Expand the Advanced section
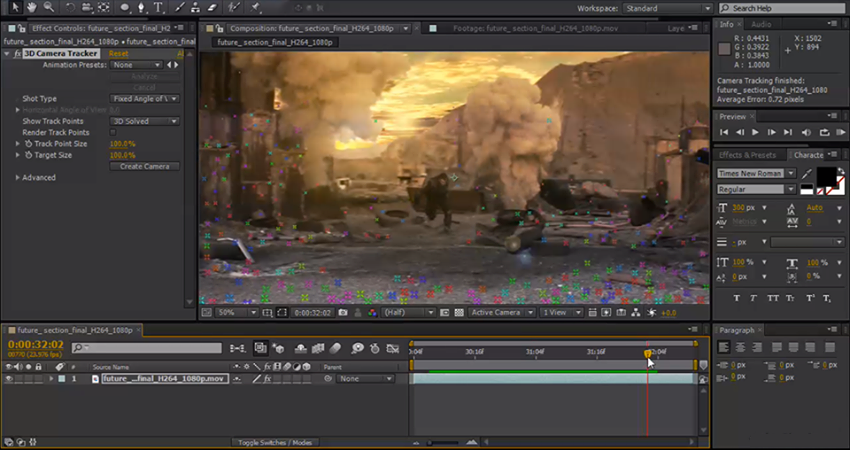850x450 pixels. coord(17,177)
